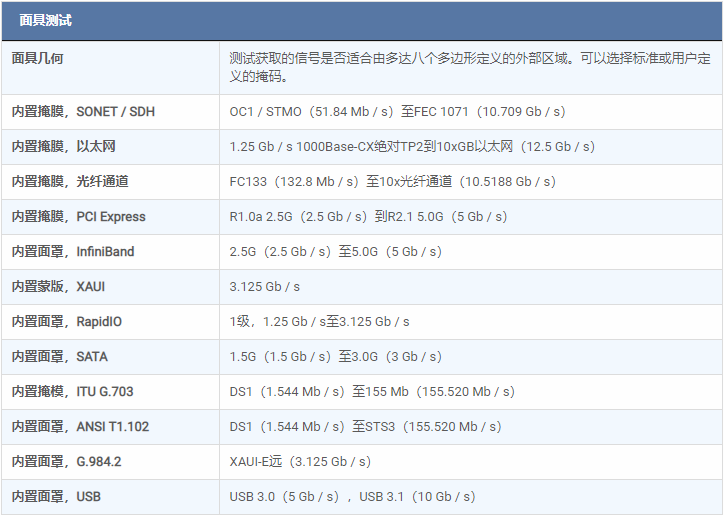Click the 面具几何 description text
Image resolution: width=724 pixels, height=515 pixels.
(469, 67)
